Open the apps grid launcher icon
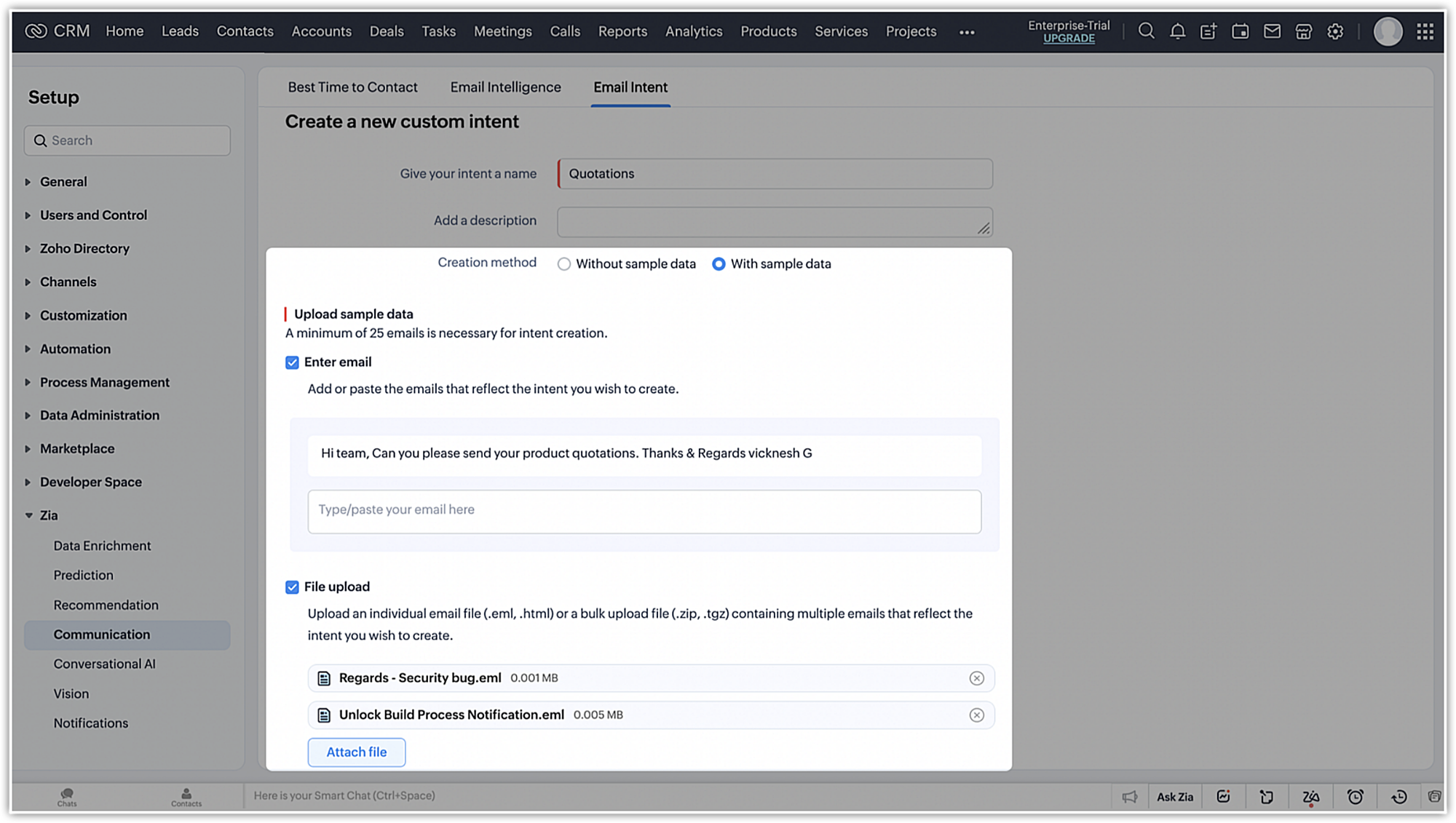Image resolution: width=1456 pixels, height=823 pixels. pyautogui.click(x=1425, y=31)
